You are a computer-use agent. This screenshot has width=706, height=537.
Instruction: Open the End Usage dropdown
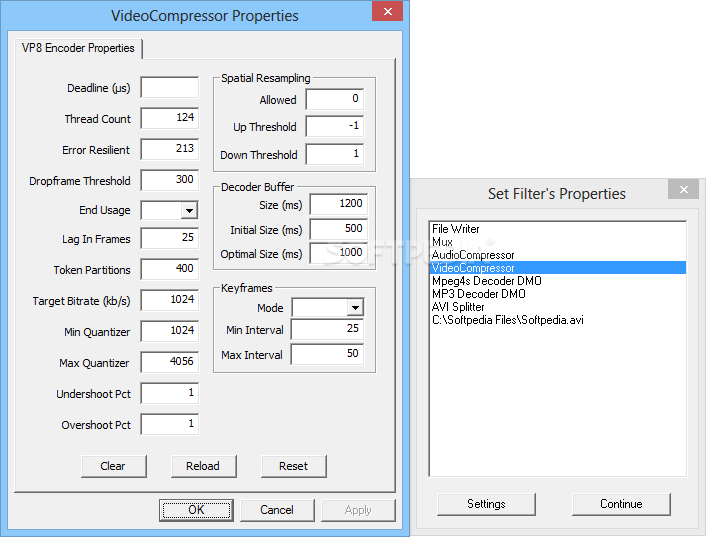pyautogui.click(x=190, y=210)
